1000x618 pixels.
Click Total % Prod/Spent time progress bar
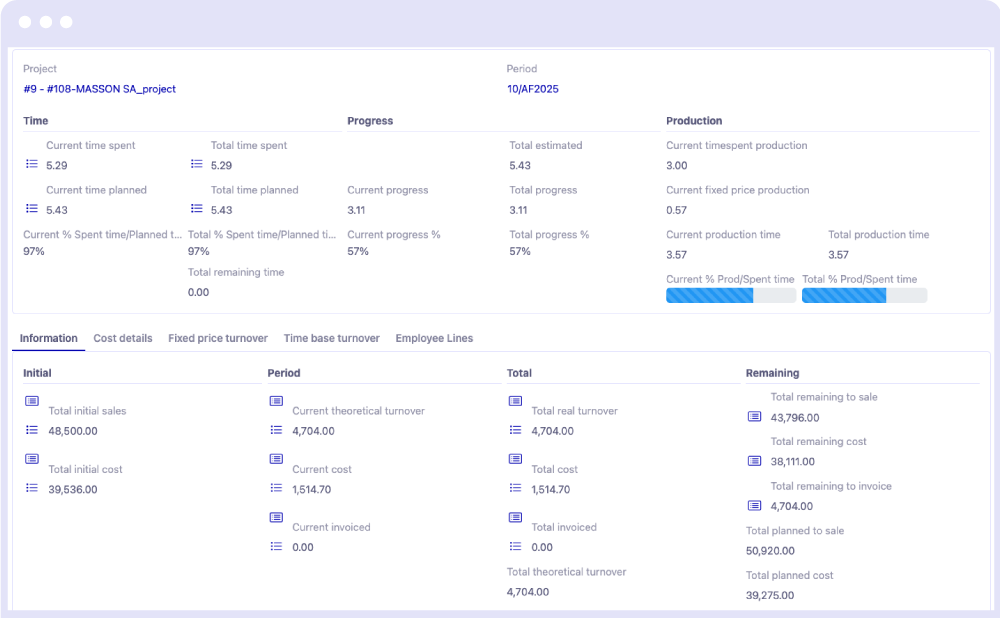pos(864,295)
